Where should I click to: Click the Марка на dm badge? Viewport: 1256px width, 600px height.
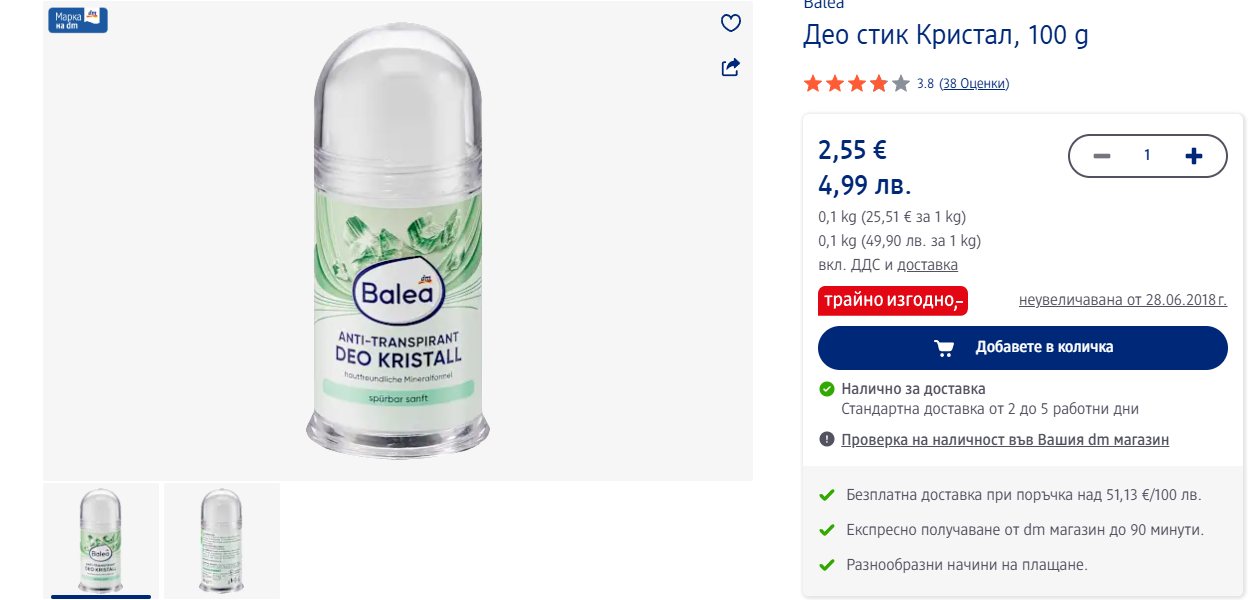tap(78, 20)
